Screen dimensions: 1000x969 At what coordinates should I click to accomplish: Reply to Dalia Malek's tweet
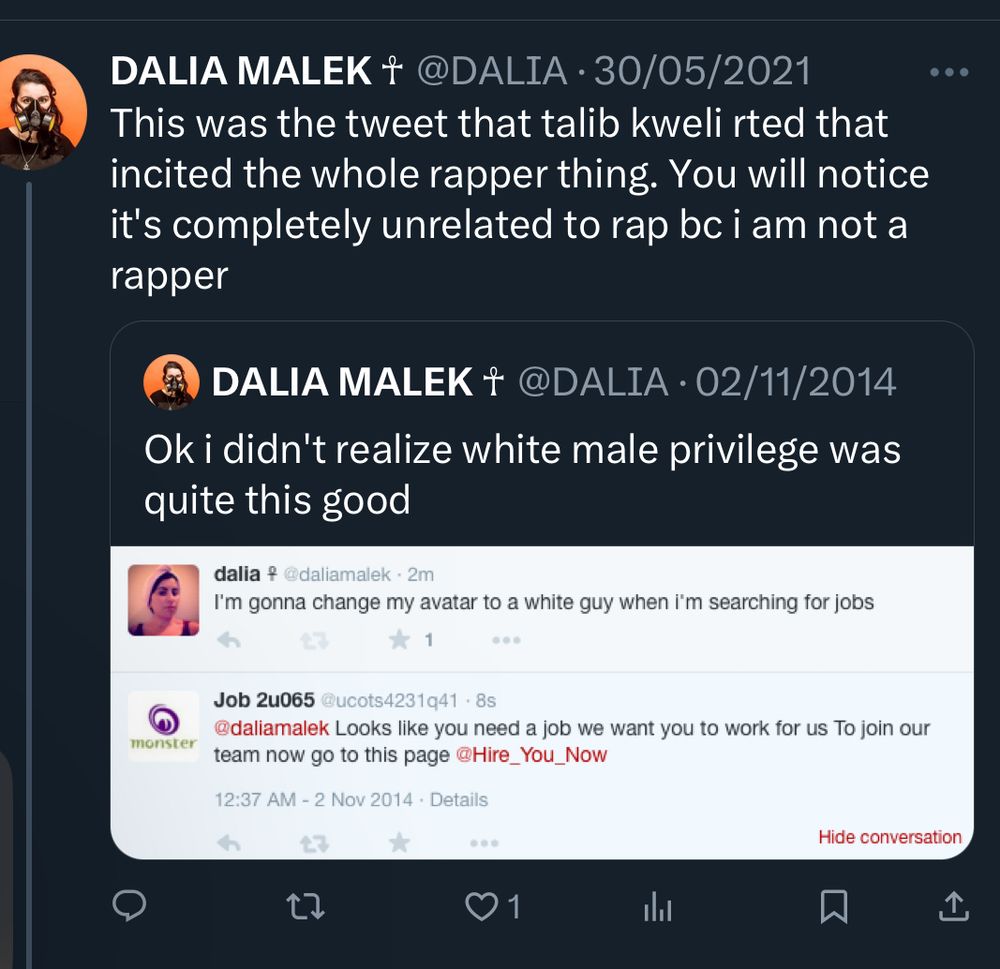(x=129, y=907)
